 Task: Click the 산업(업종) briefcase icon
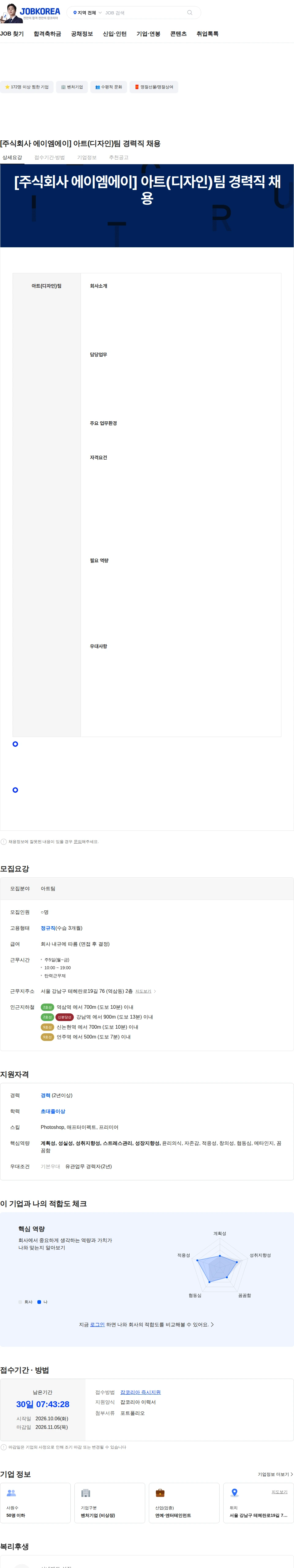[160, 1493]
